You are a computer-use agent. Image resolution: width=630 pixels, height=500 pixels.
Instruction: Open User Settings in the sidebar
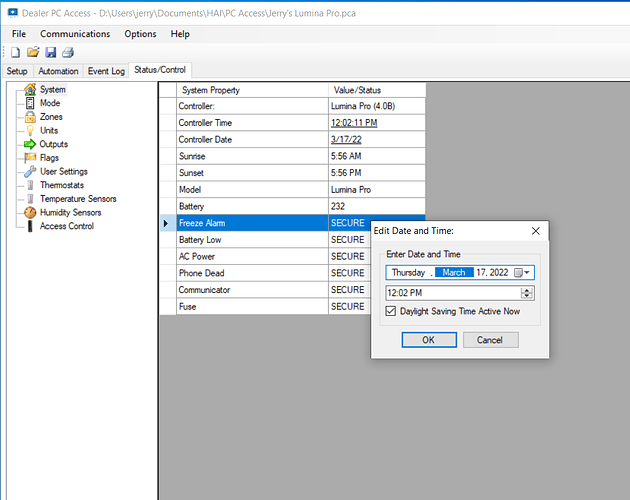(63, 171)
